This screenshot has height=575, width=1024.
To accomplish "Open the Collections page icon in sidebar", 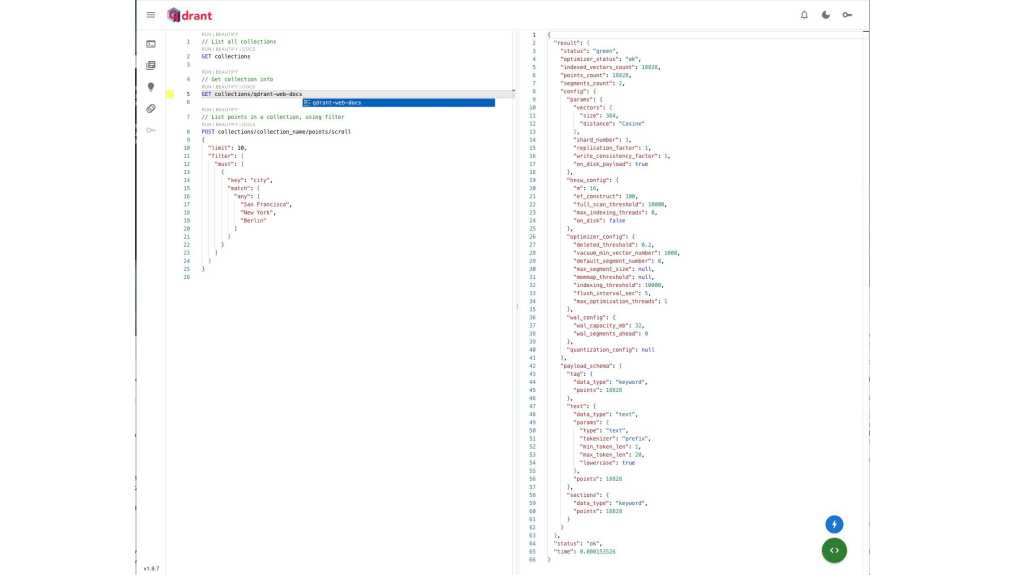I will pyautogui.click(x=151, y=66).
